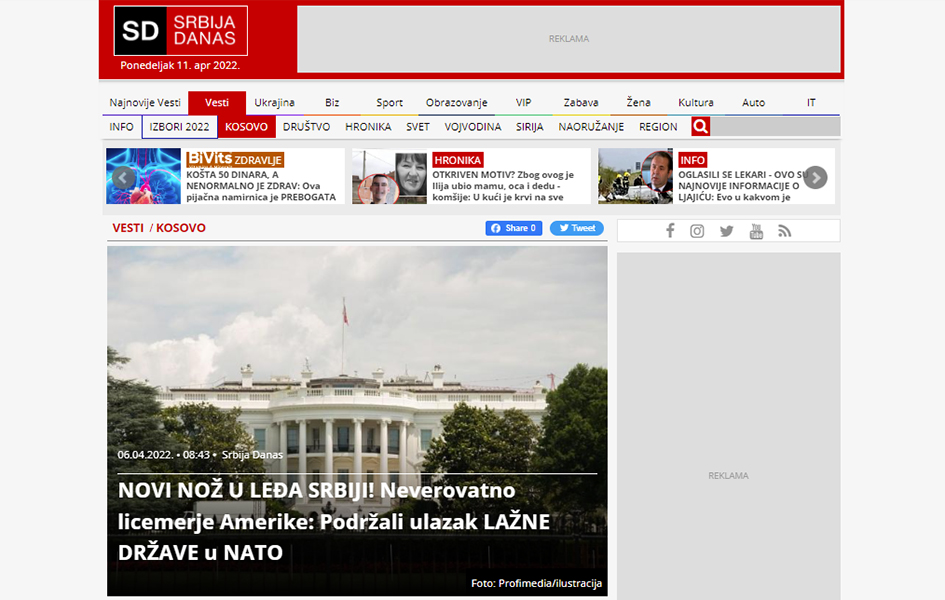Open the Ukrajina menu item

[x=275, y=102]
